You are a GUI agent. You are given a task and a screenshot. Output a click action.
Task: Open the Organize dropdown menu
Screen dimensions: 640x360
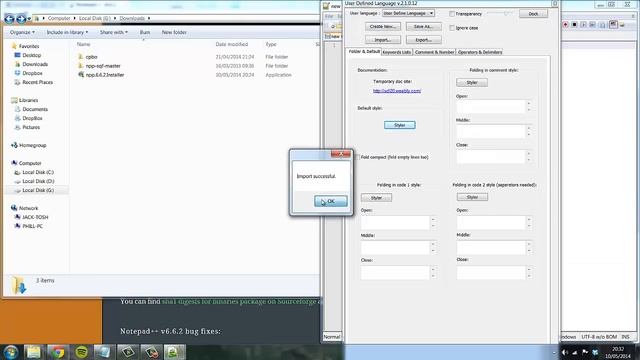click(22, 32)
